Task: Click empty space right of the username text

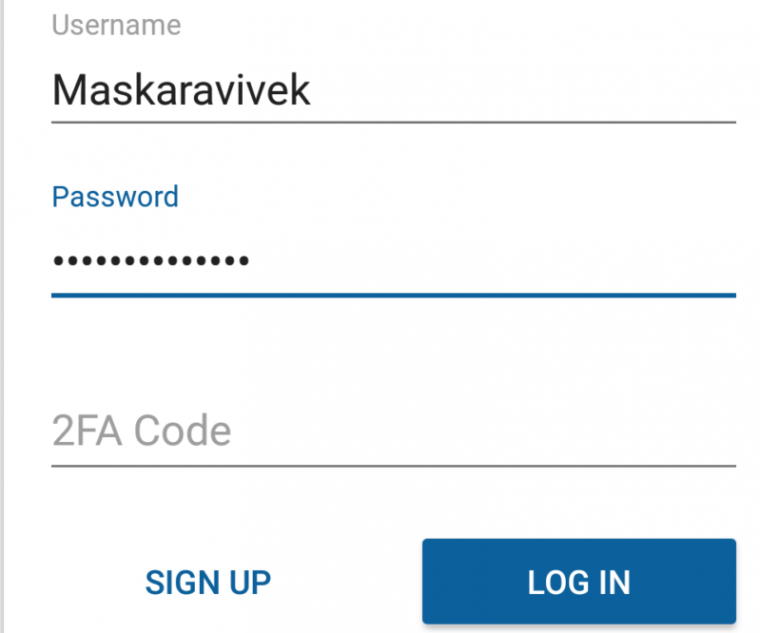Action: (520, 91)
